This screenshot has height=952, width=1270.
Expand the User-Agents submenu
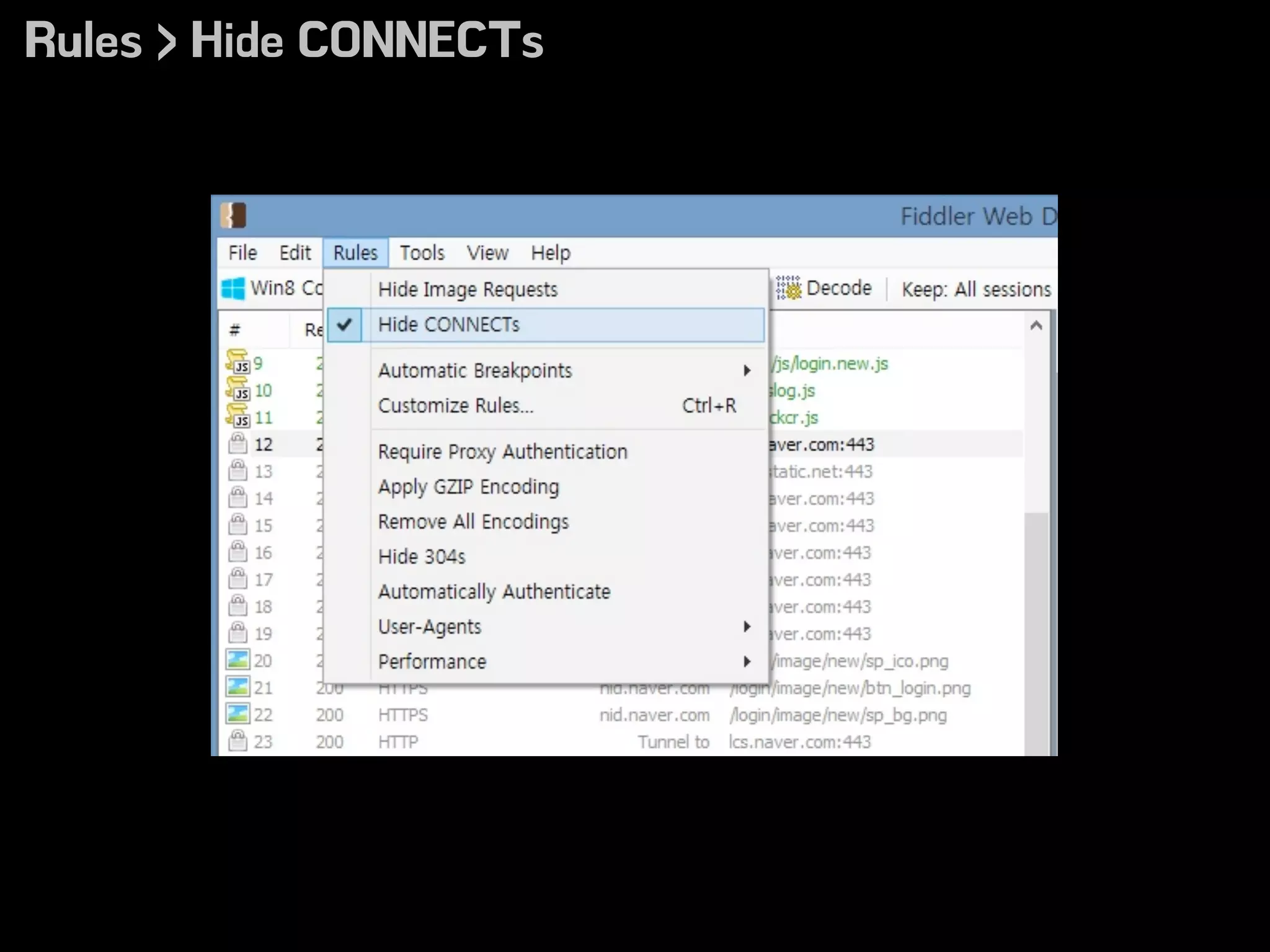click(x=430, y=627)
